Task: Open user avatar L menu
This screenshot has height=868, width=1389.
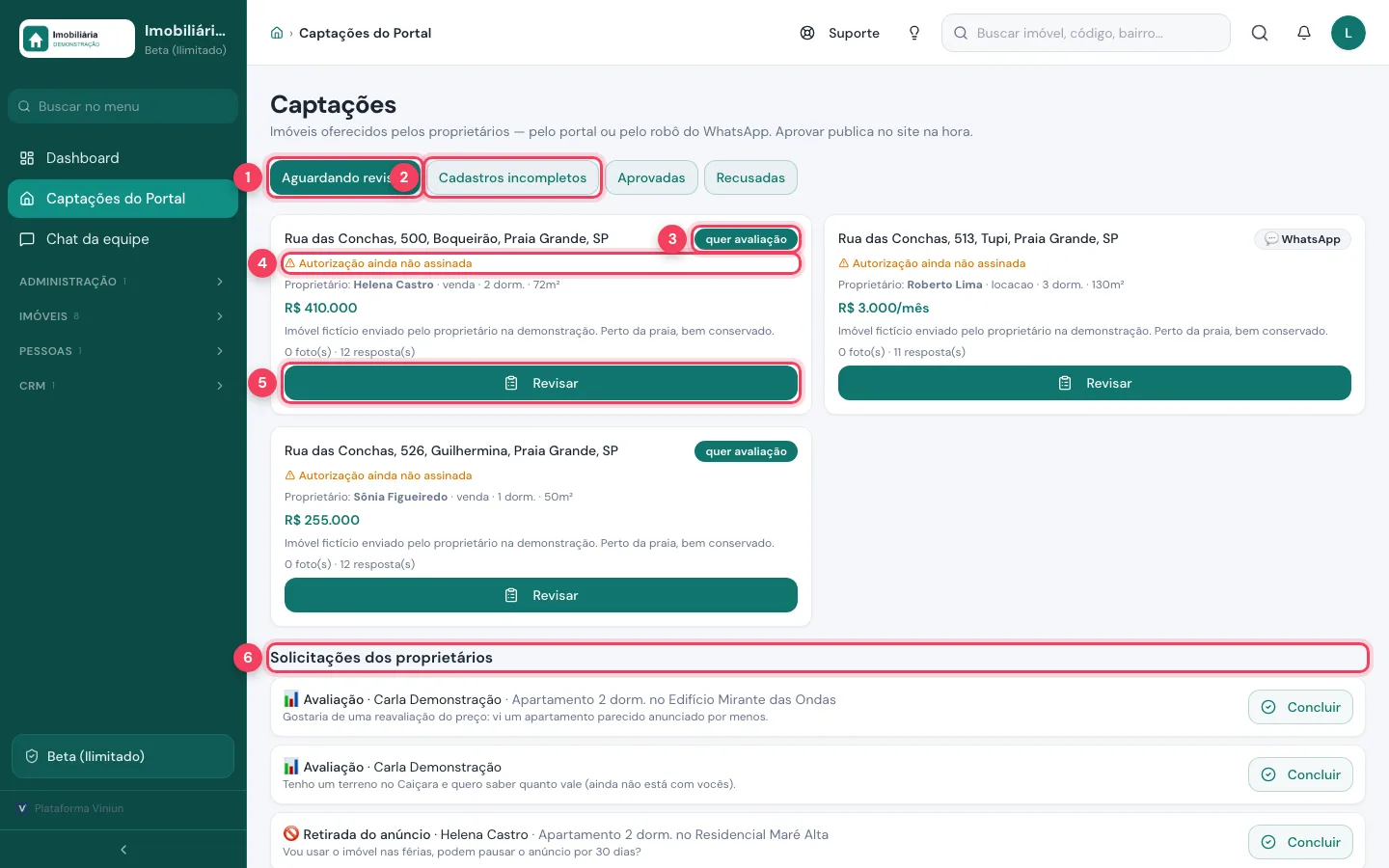Action: coord(1348,33)
